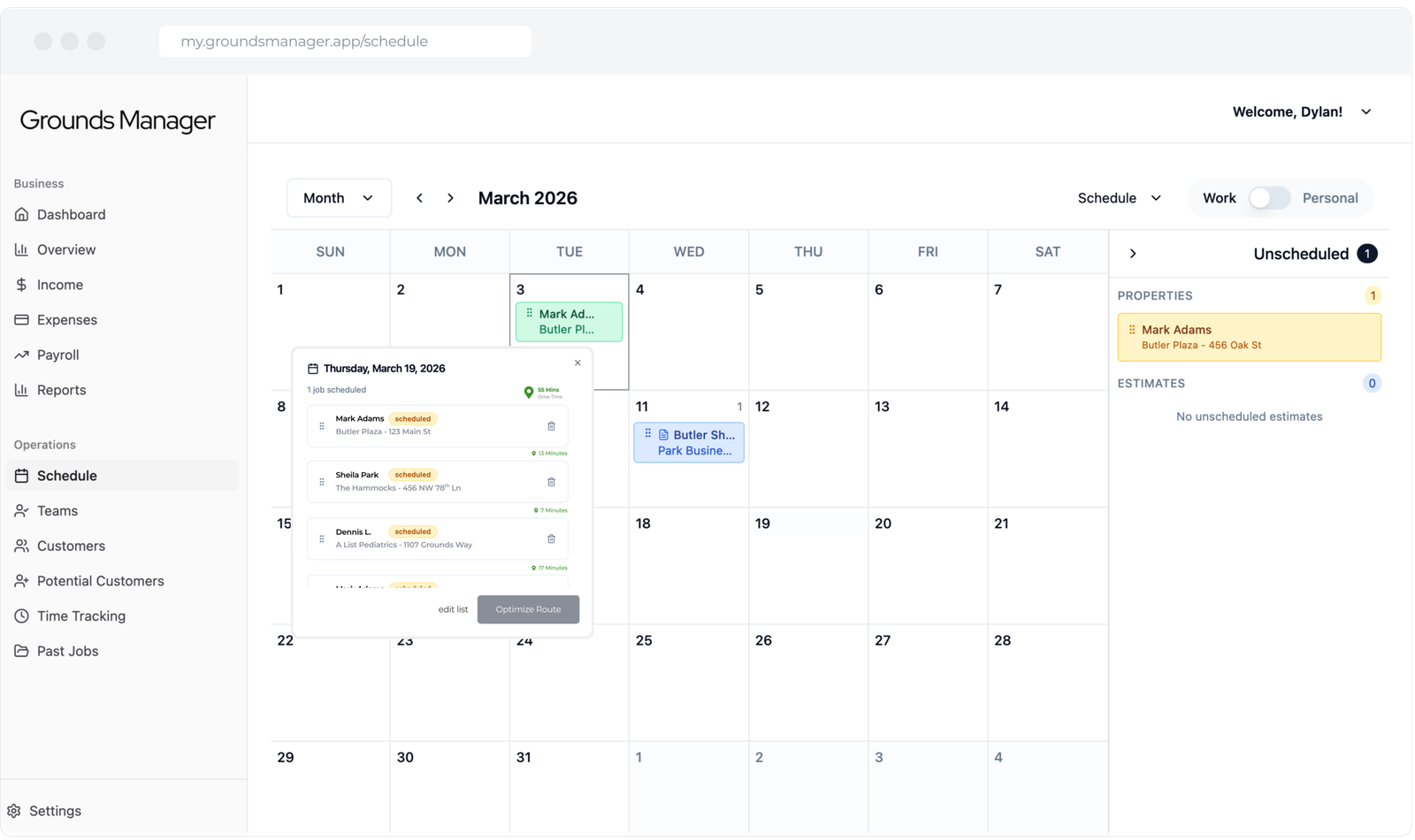Click the Income dollar sign icon

coord(21,285)
